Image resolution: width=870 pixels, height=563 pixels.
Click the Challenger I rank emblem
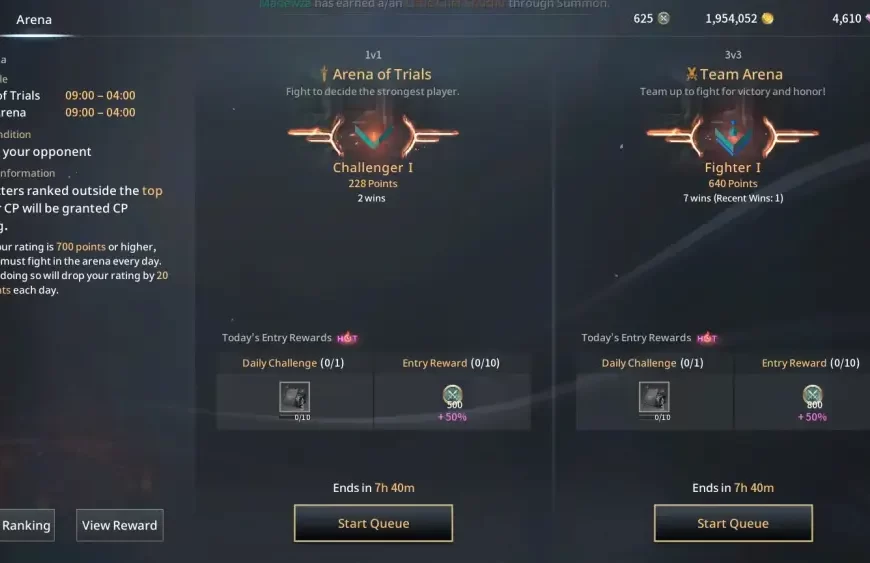click(373, 135)
